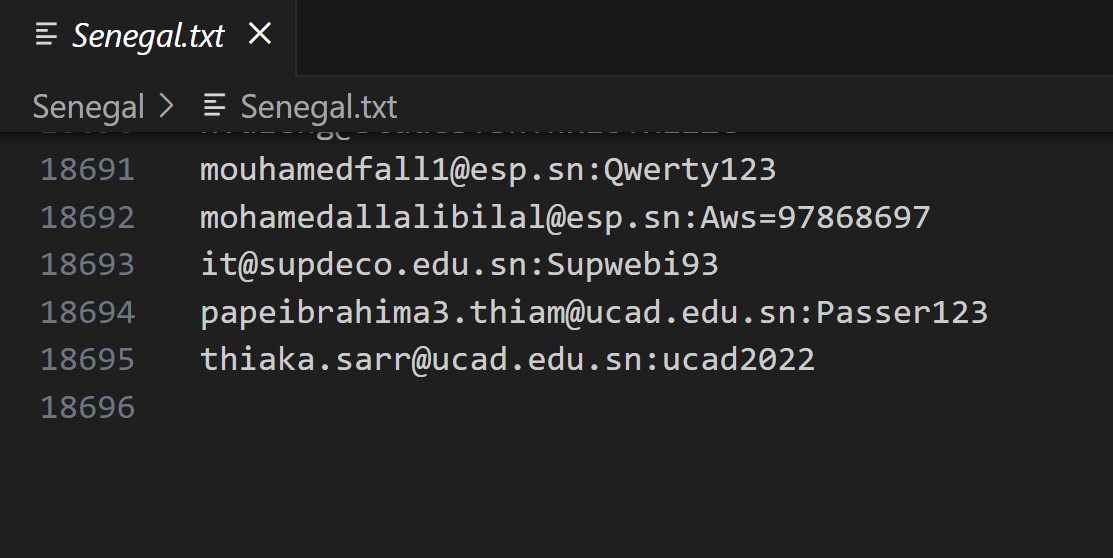Select line number 18692 in the gutter
Viewport: 1113px width, 558px height.
tap(87, 217)
